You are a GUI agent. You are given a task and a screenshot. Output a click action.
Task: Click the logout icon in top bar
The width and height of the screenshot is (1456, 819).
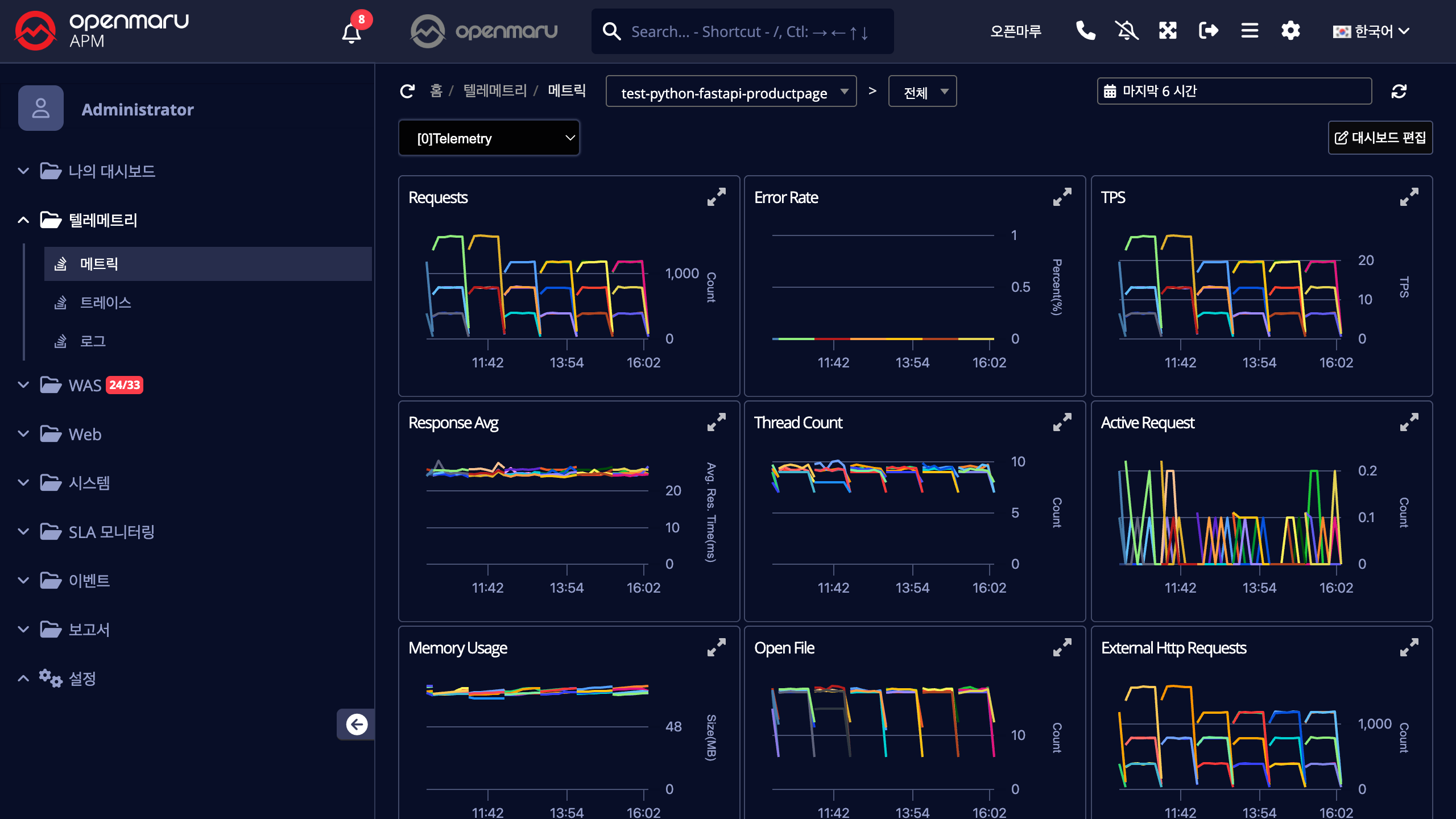click(x=1209, y=31)
